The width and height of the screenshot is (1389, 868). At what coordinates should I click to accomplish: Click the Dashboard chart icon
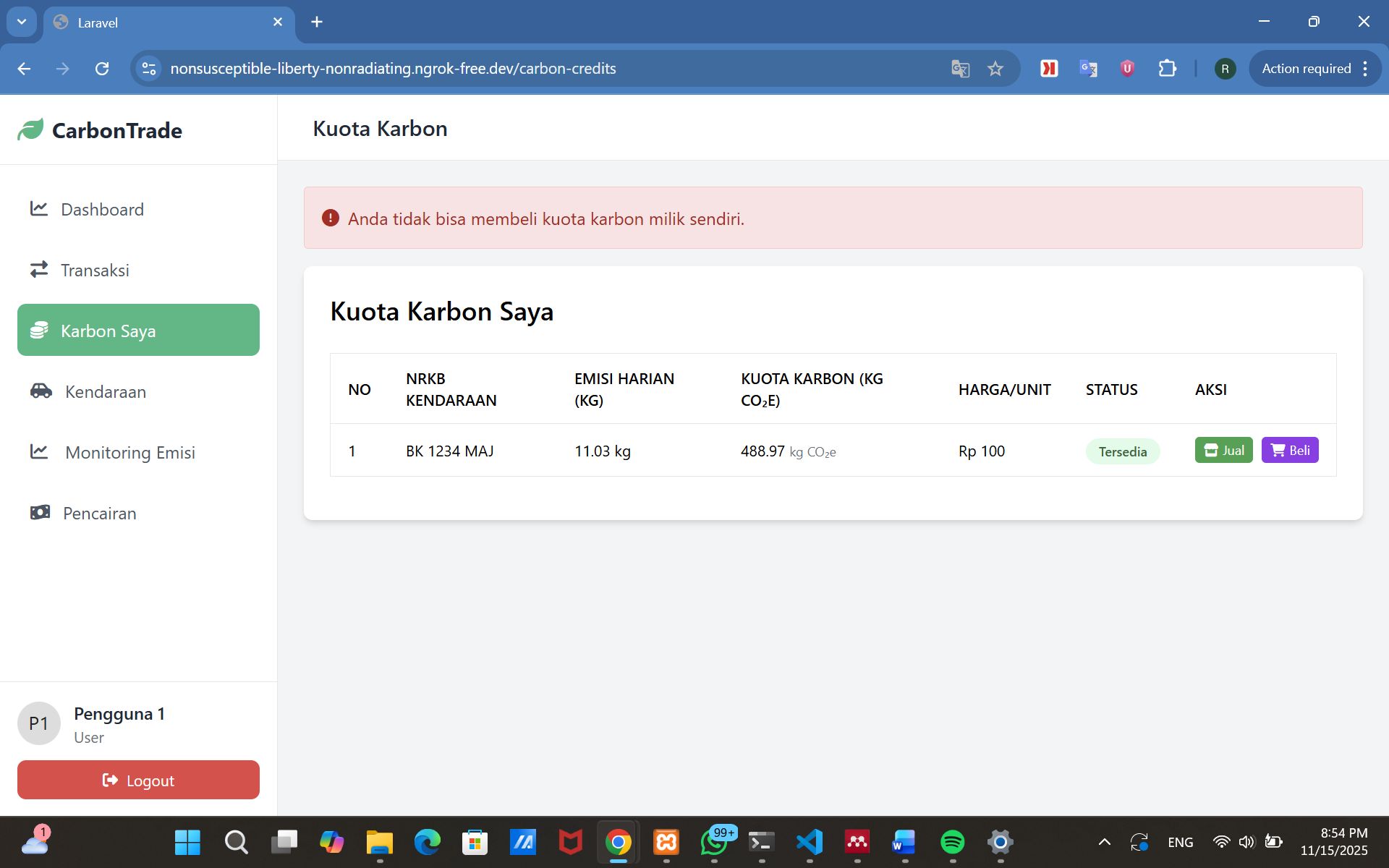point(39,209)
